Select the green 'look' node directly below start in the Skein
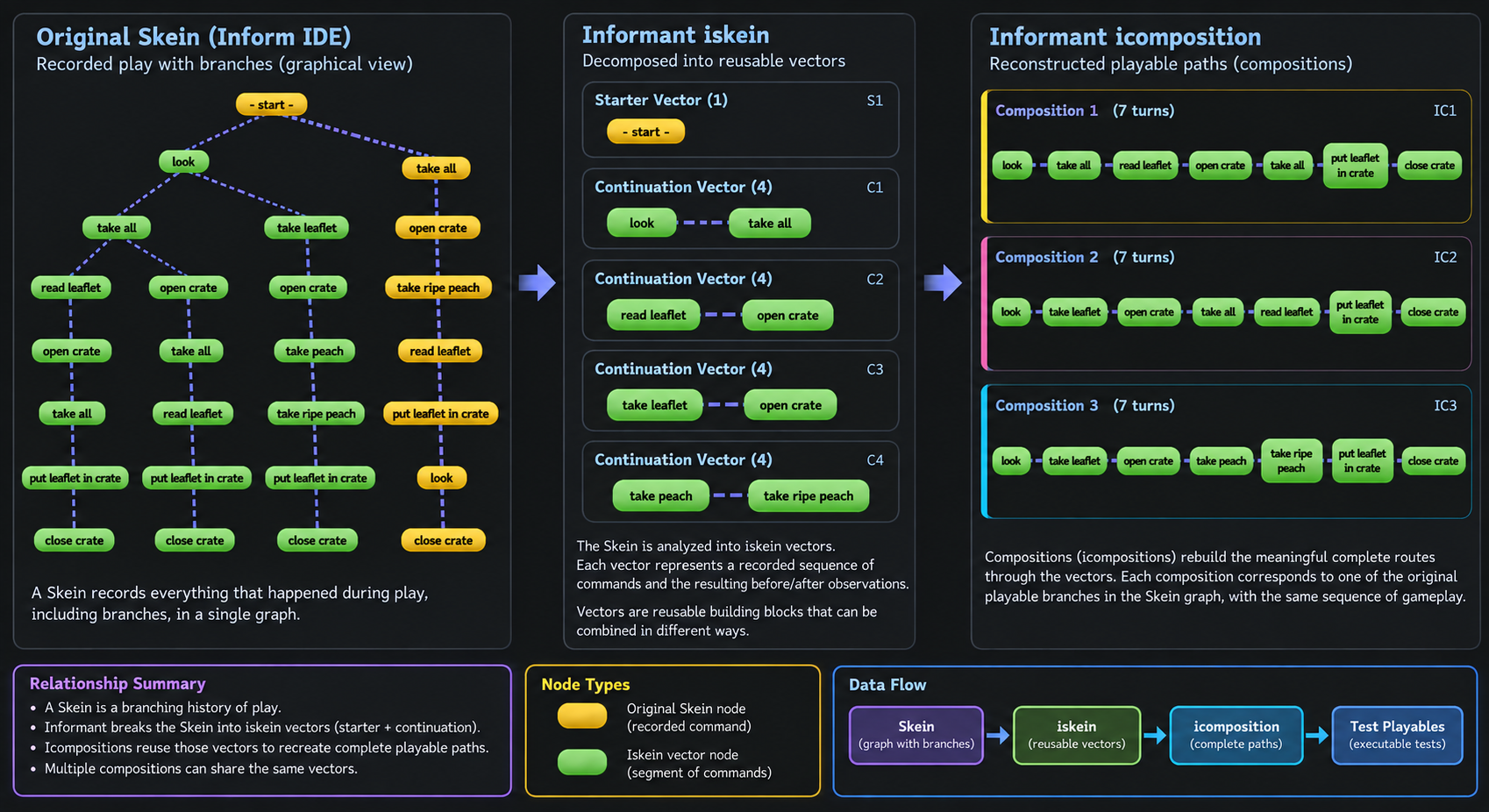 183,161
